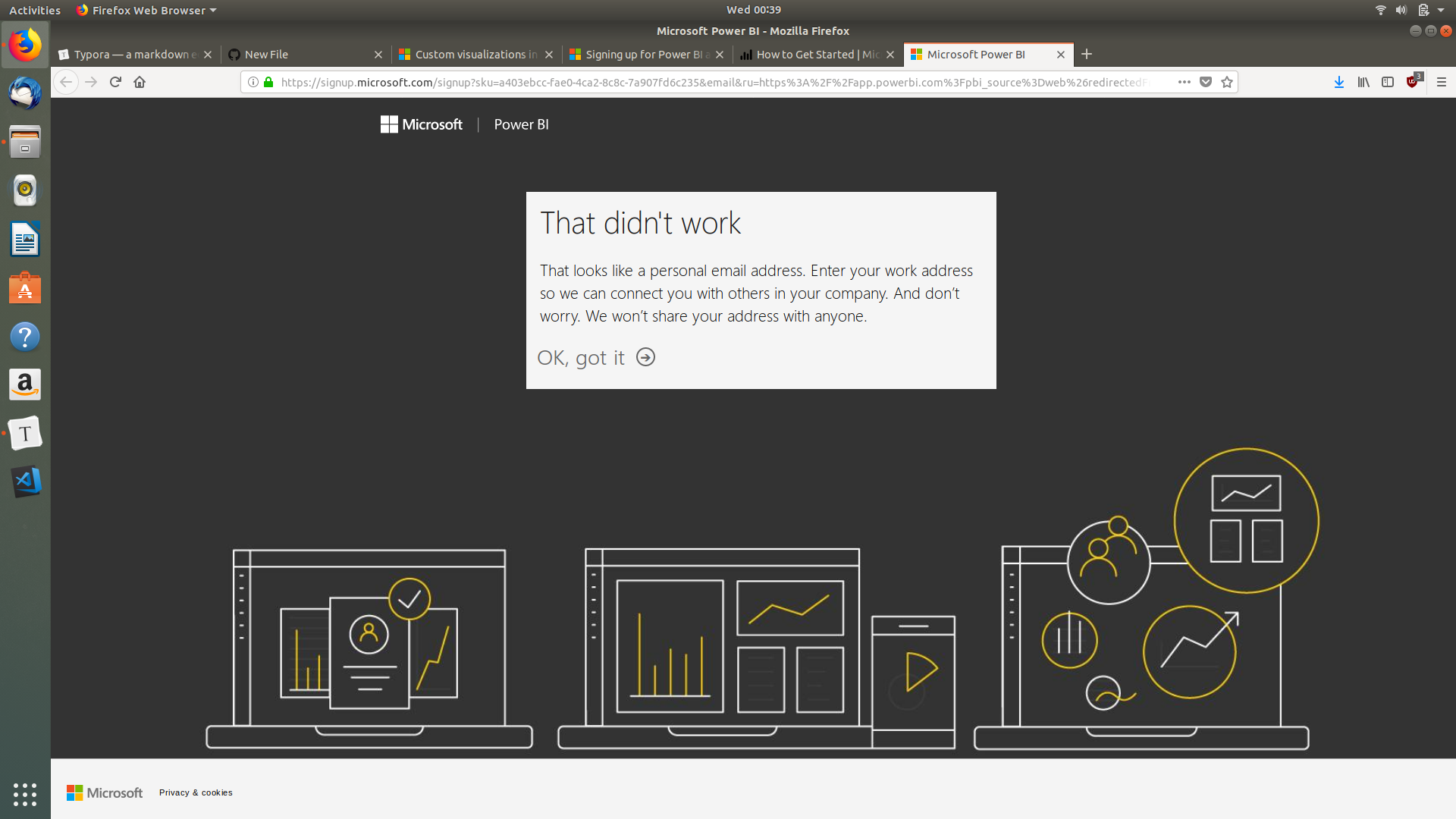
Task: Launch Thunderbird mail from dock
Action: tap(25, 93)
